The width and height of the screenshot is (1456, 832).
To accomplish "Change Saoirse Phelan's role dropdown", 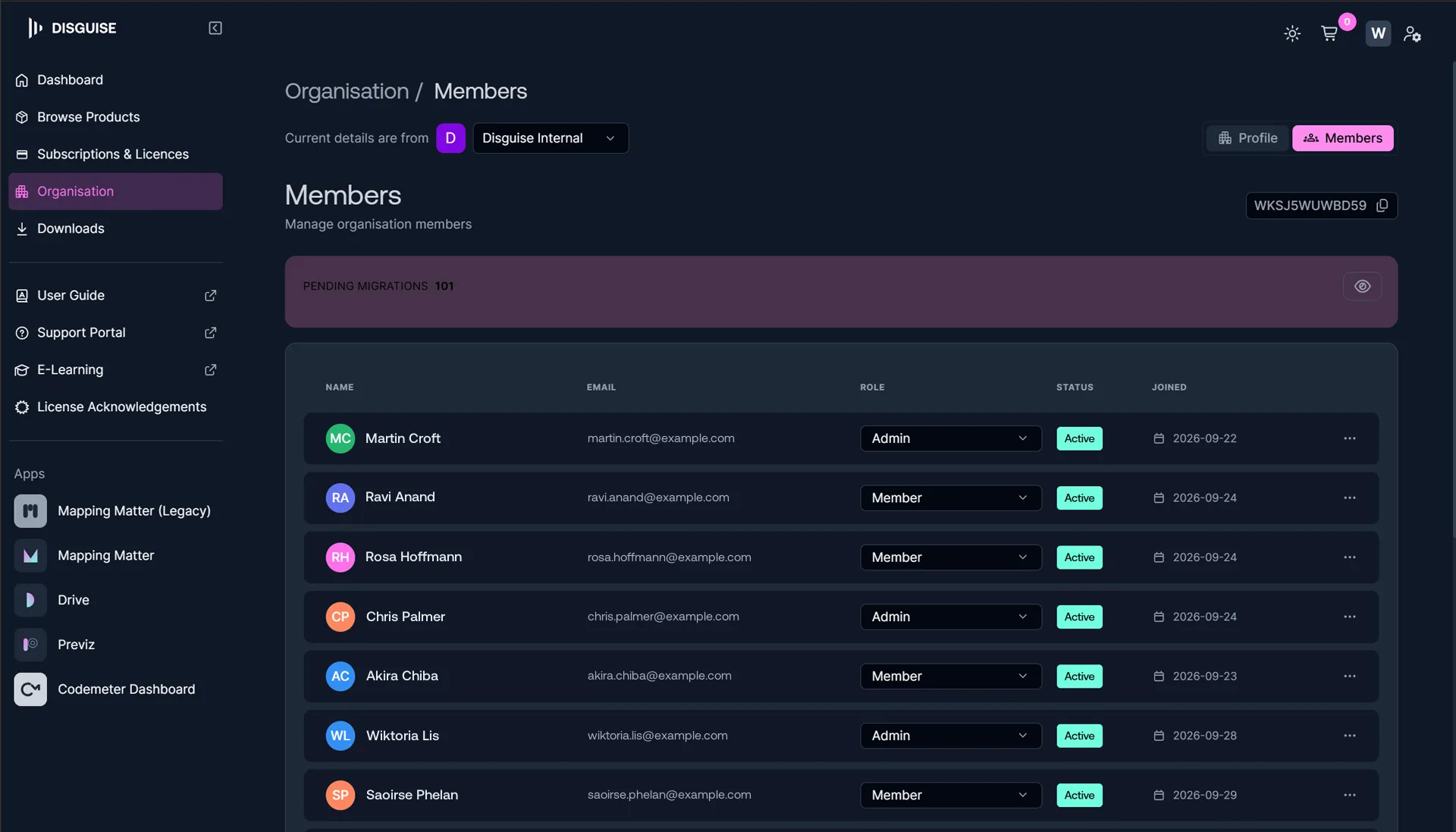I will tap(950, 796).
